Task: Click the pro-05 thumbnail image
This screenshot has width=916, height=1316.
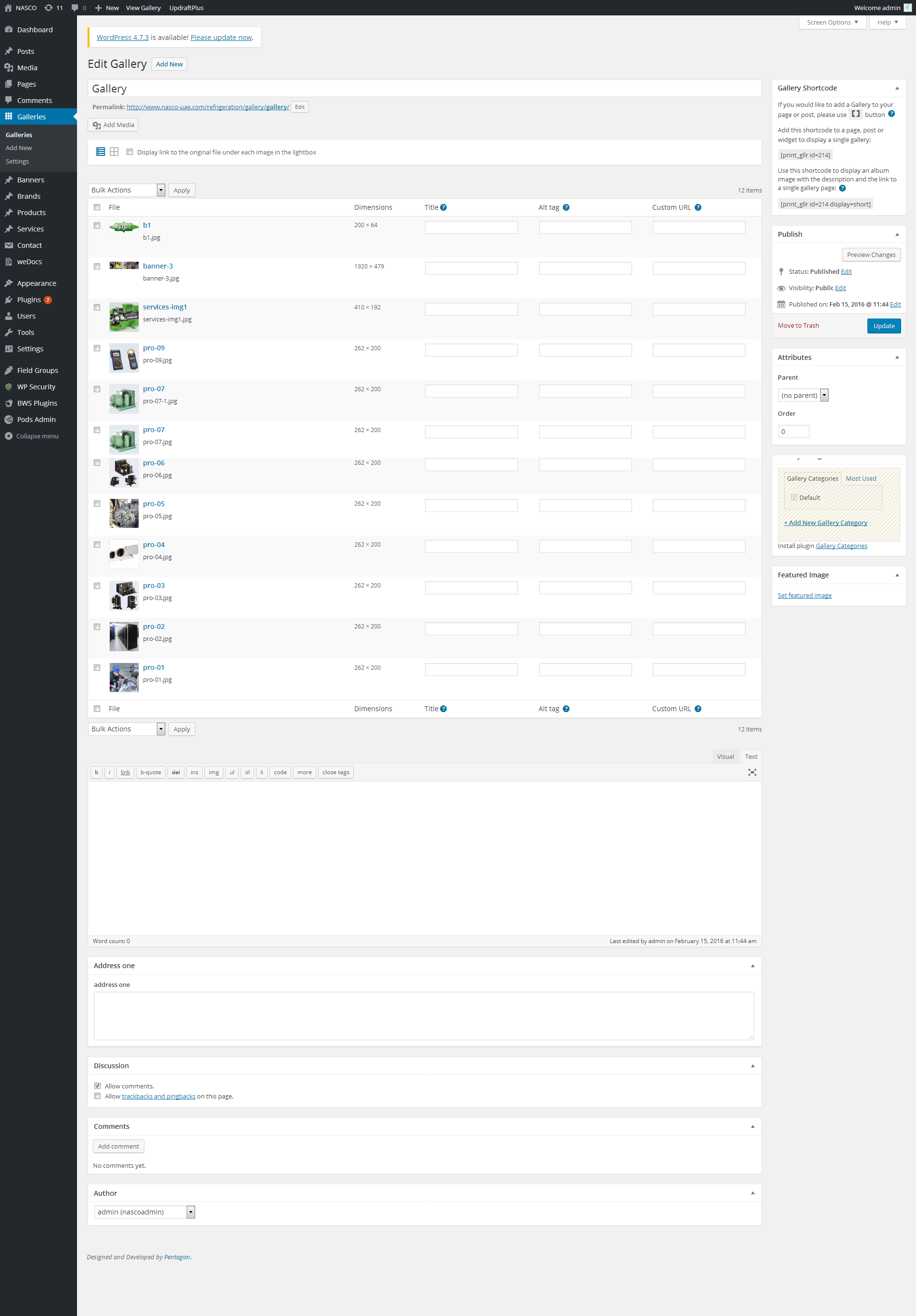Action: [123, 513]
